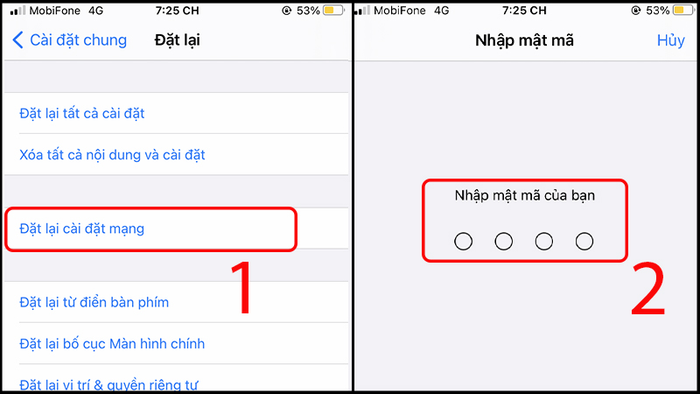The width and height of the screenshot is (700, 394).
Task: Choose Đặt lại cài đặt mạng
Action: (x=176, y=228)
